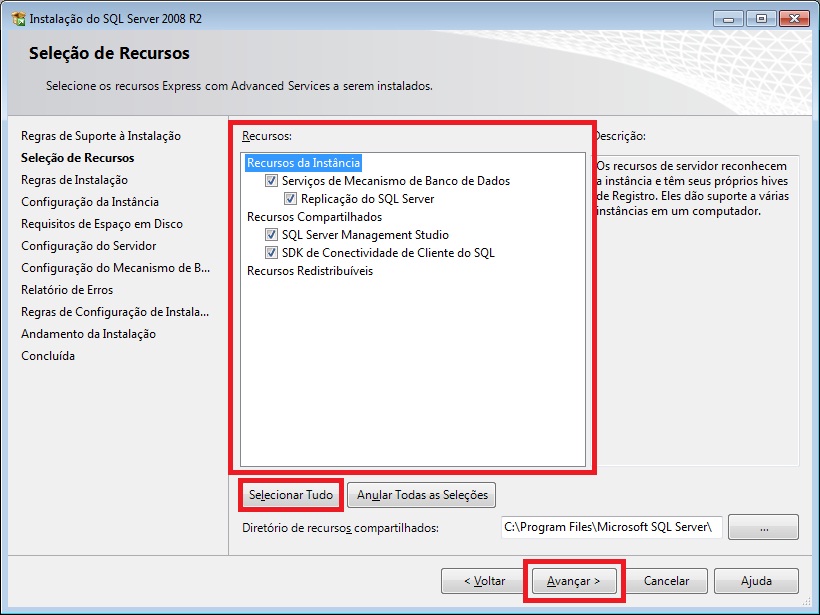Screen dimensions: 820x615
Task: Click the Descrição text panel
Action: (x=697, y=310)
